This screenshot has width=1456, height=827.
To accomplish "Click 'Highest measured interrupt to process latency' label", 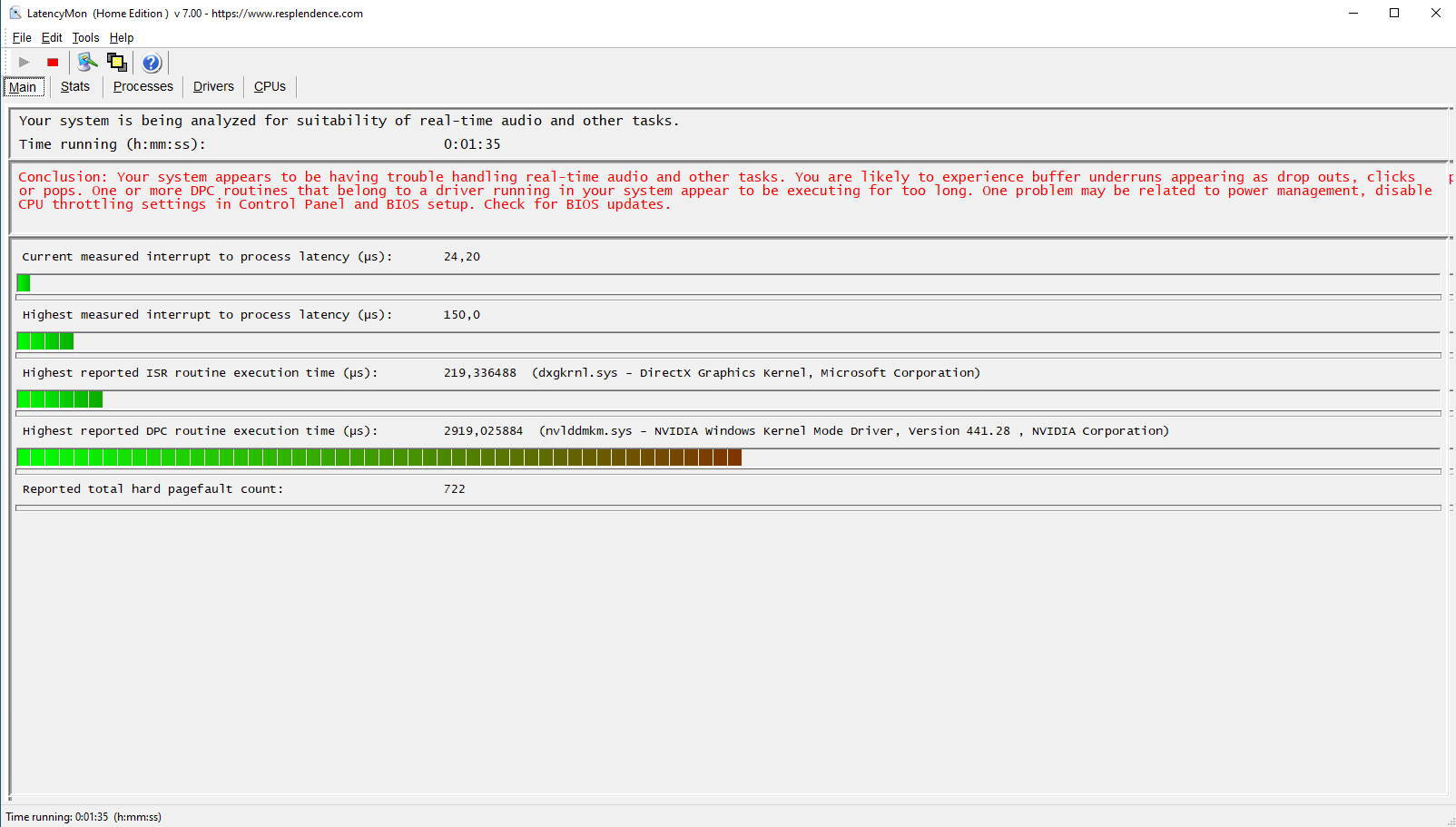I will click(207, 315).
